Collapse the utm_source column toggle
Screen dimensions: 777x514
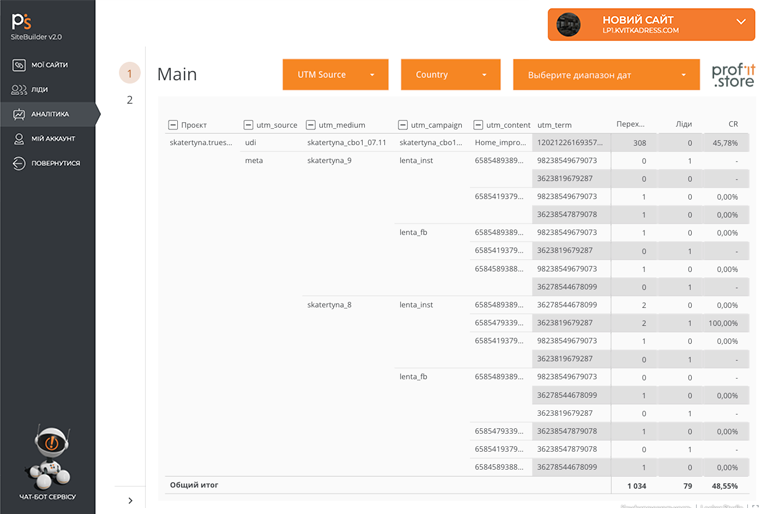(x=249, y=125)
